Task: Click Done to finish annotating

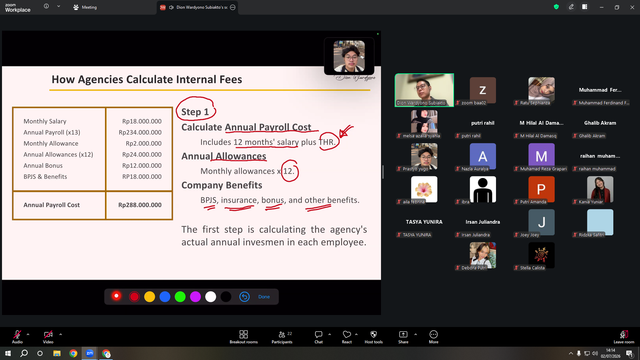Action: [264, 297]
